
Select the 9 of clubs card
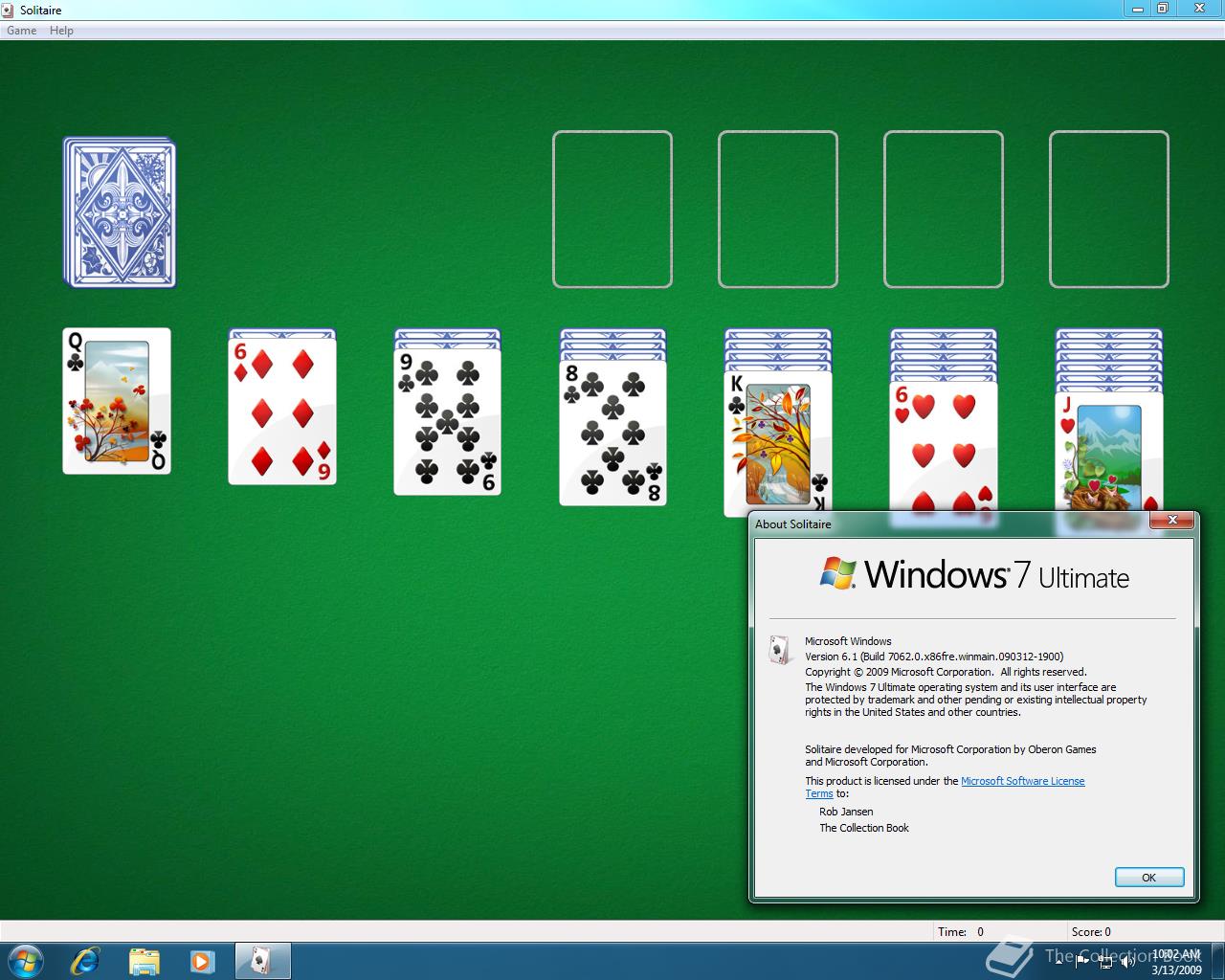[448, 422]
